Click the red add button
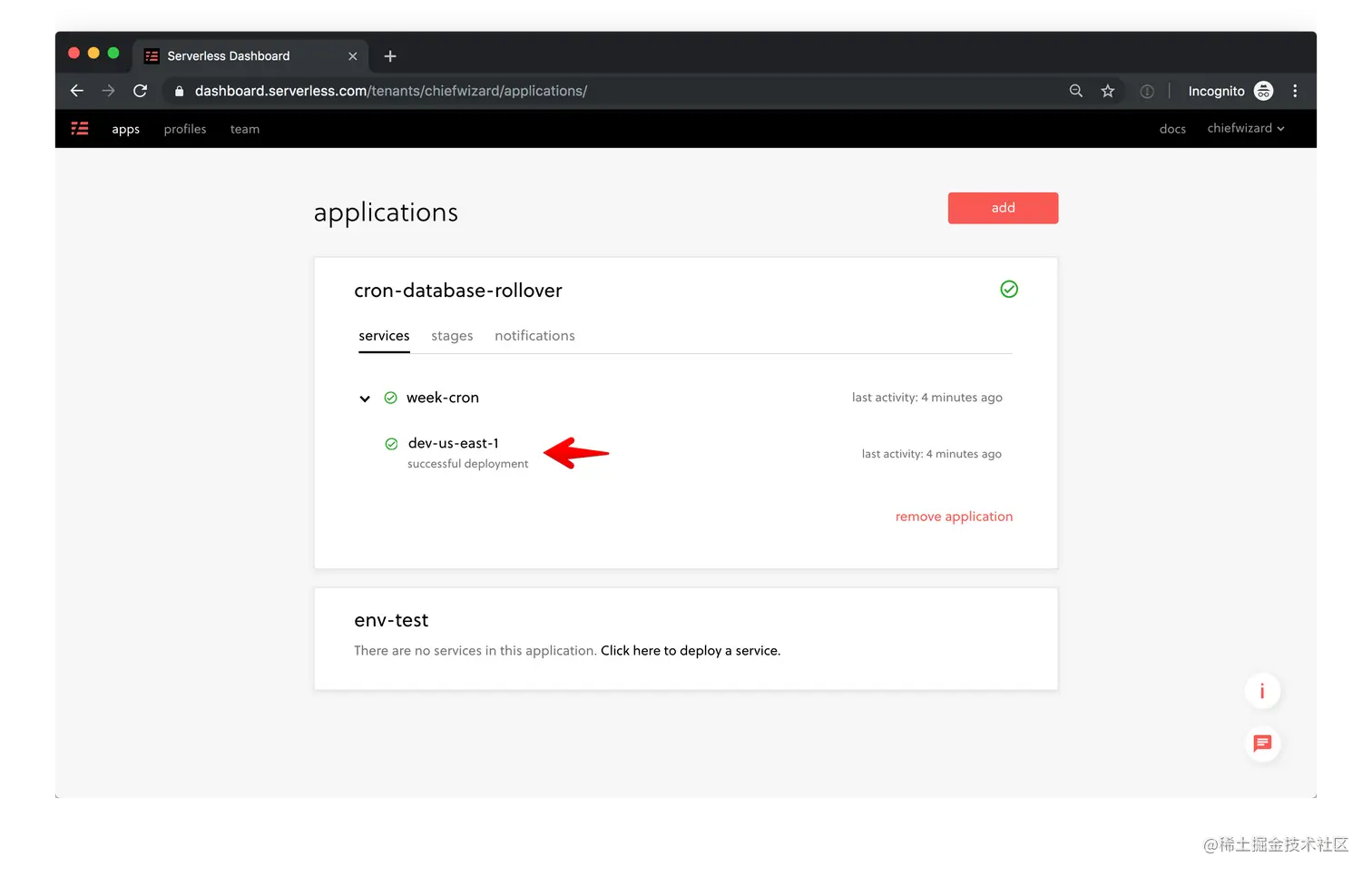1372x877 pixels. click(x=1003, y=208)
